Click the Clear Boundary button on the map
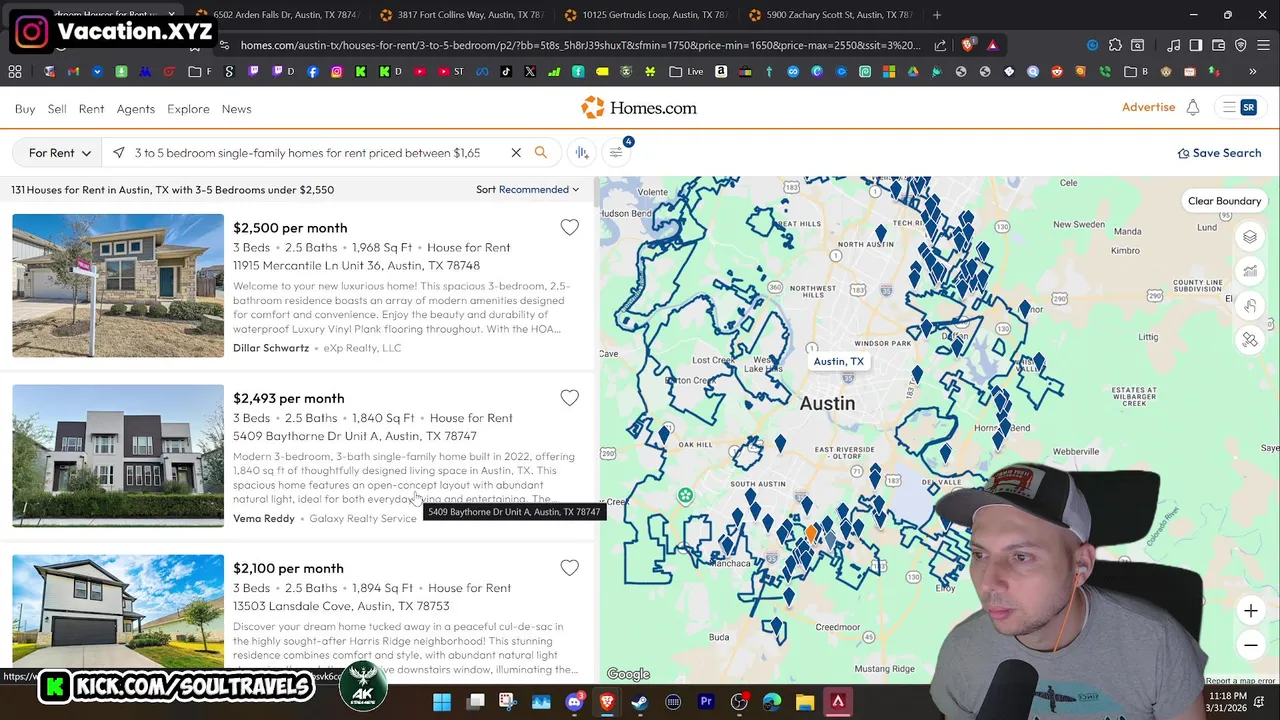The height and width of the screenshot is (720, 1280). point(1224,201)
